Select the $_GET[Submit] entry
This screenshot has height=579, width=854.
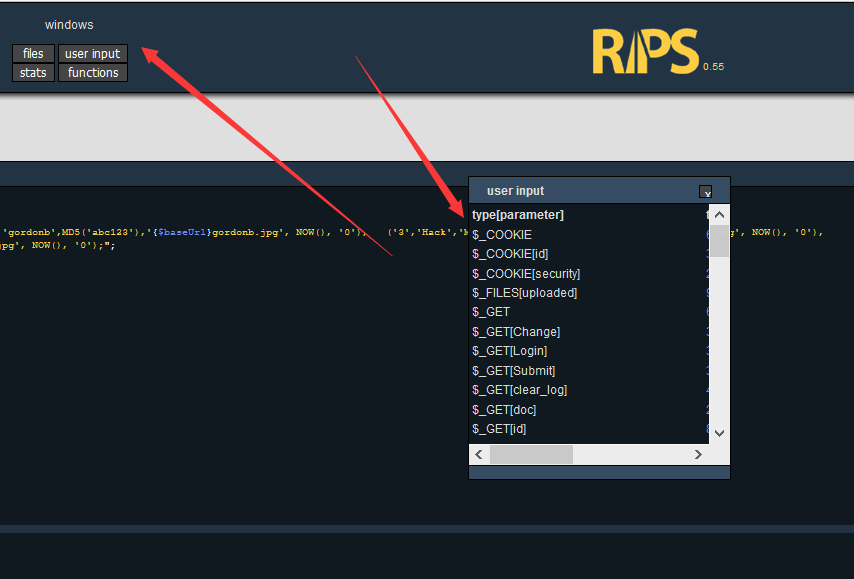coord(514,371)
